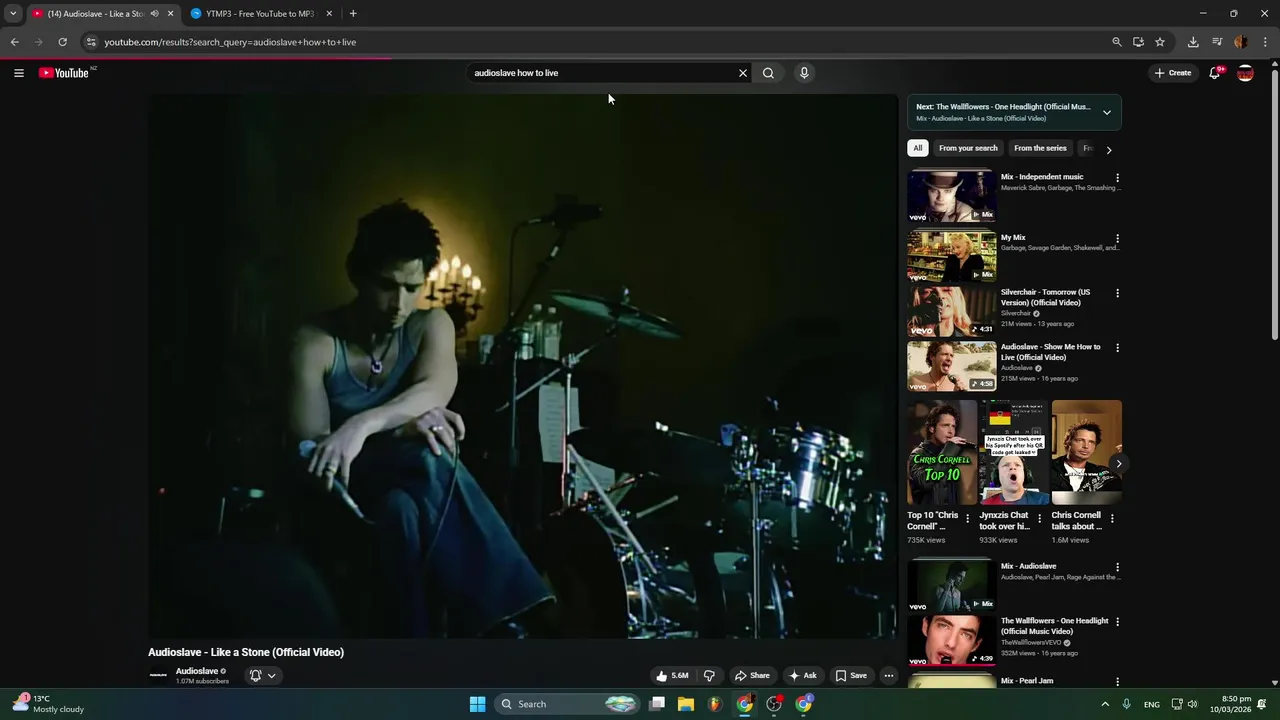The image size is (1280, 720).
Task: Click the Chrome address bar URL
Action: click(230, 42)
